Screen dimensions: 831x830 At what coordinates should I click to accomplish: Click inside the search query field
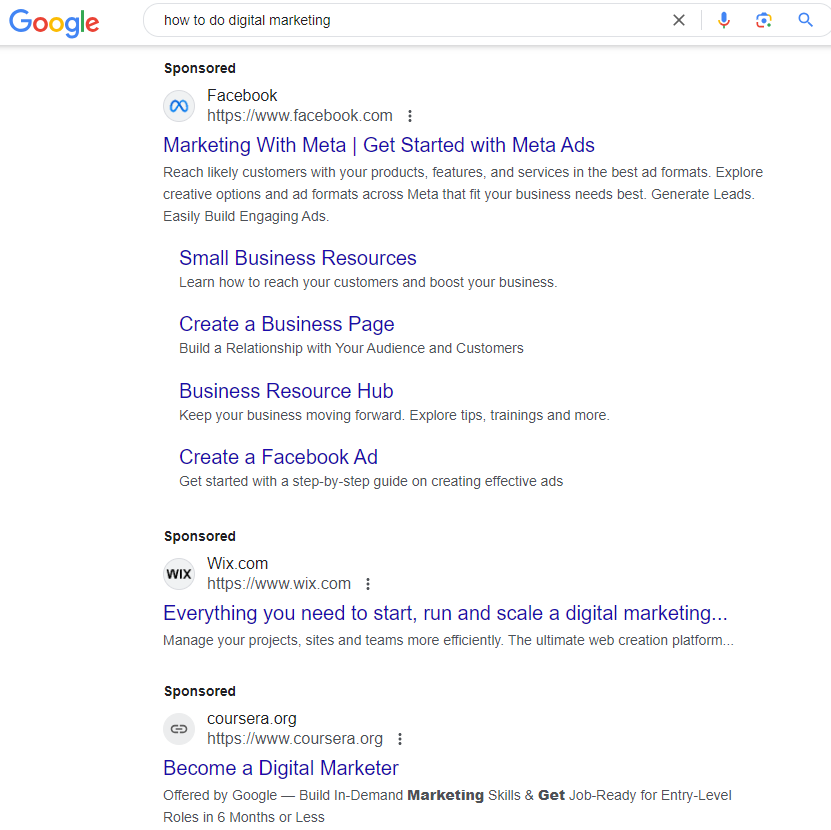[x=400, y=20]
